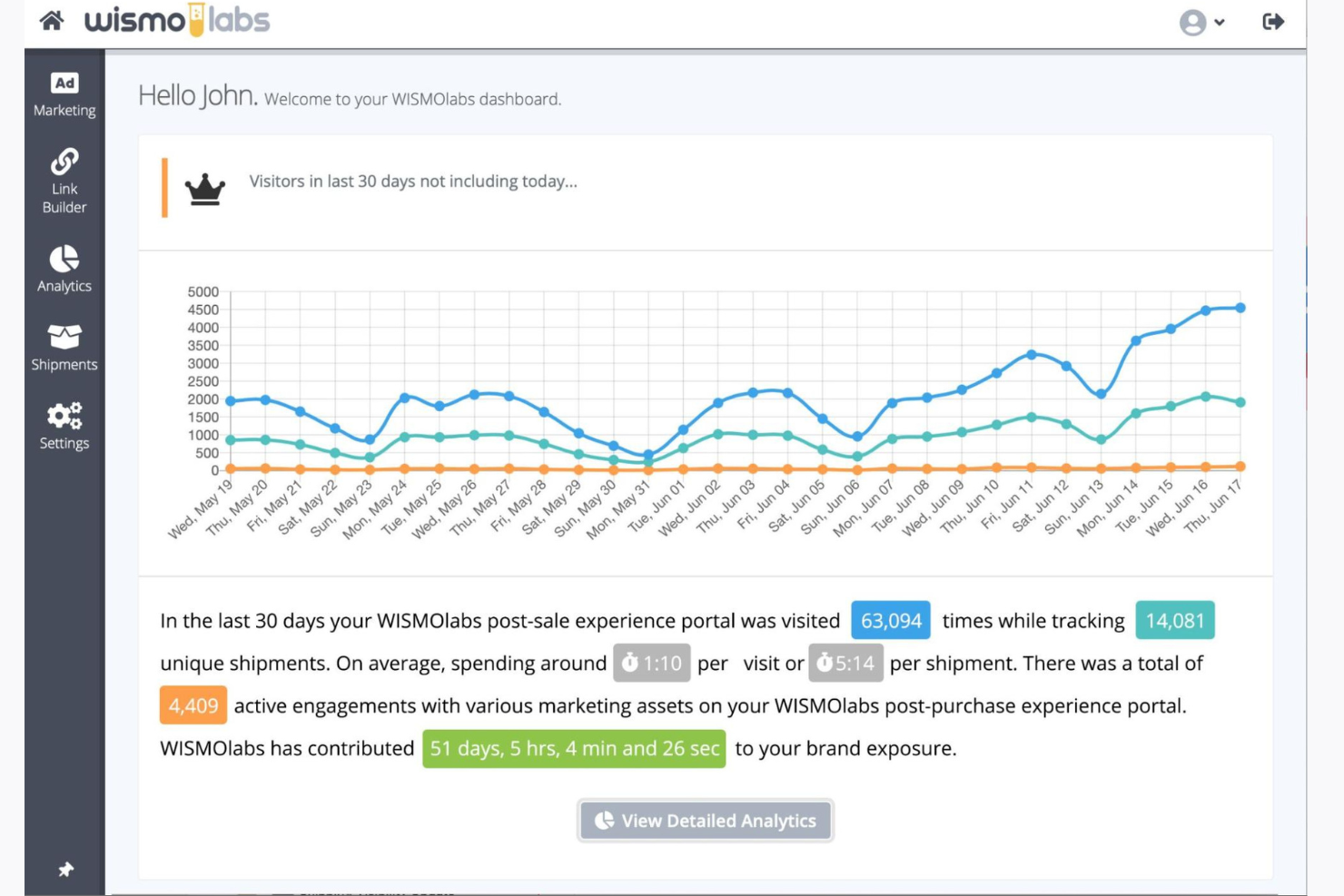The width and height of the screenshot is (1344, 896).
Task: Select the 14,081 unique shipments badge
Action: coord(1174,621)
